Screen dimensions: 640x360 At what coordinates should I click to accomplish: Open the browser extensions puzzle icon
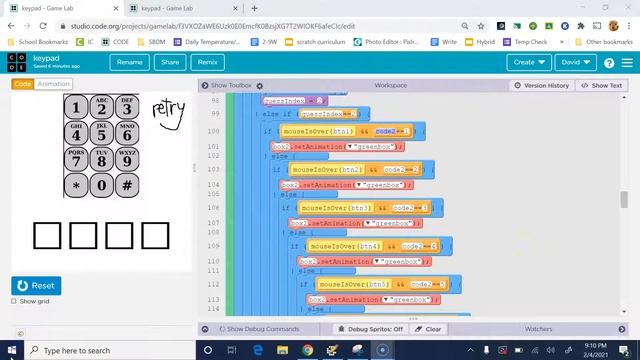(x=580, y=26)
